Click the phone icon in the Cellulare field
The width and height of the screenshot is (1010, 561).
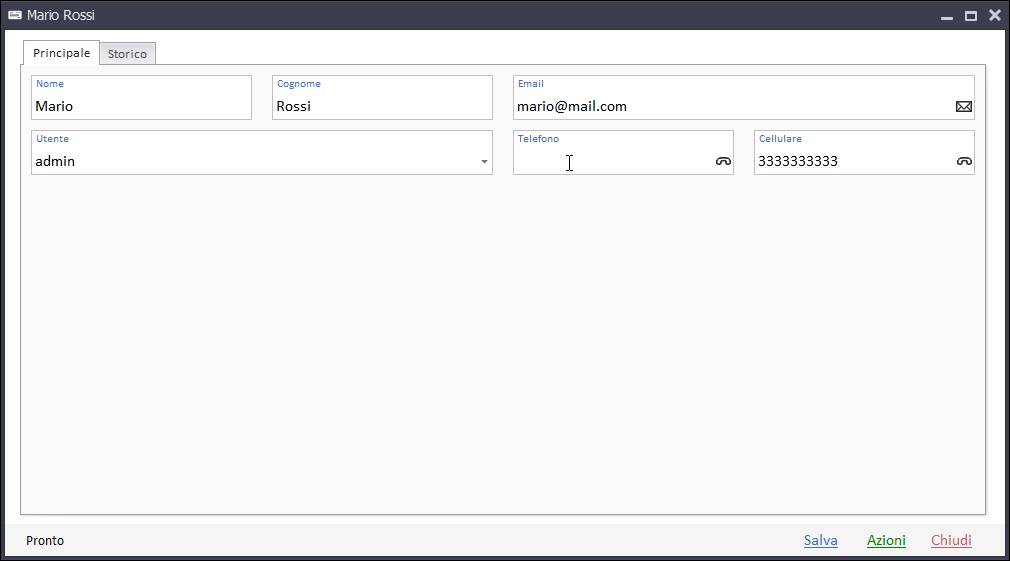964,161
